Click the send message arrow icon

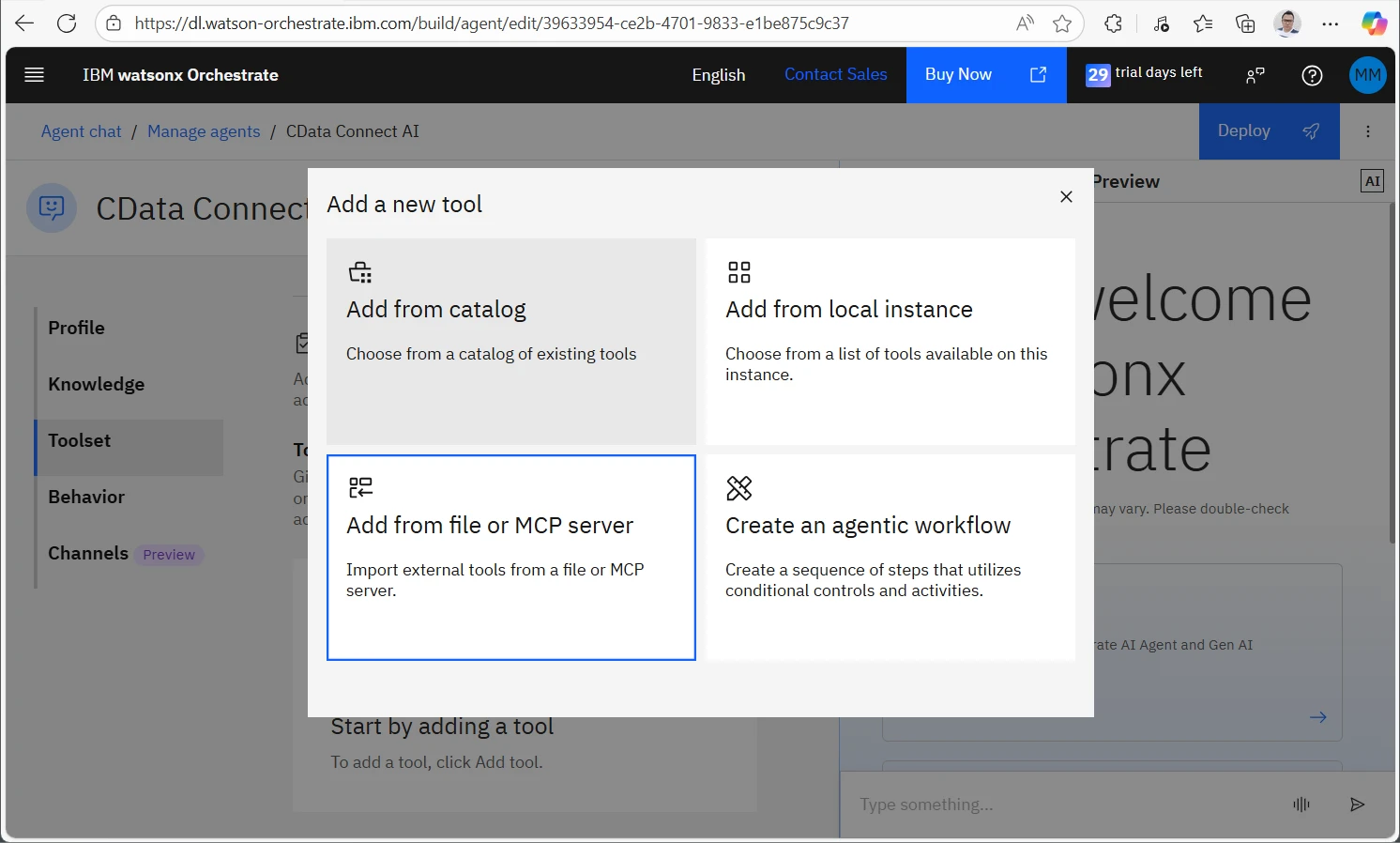tap(1357, 805)
